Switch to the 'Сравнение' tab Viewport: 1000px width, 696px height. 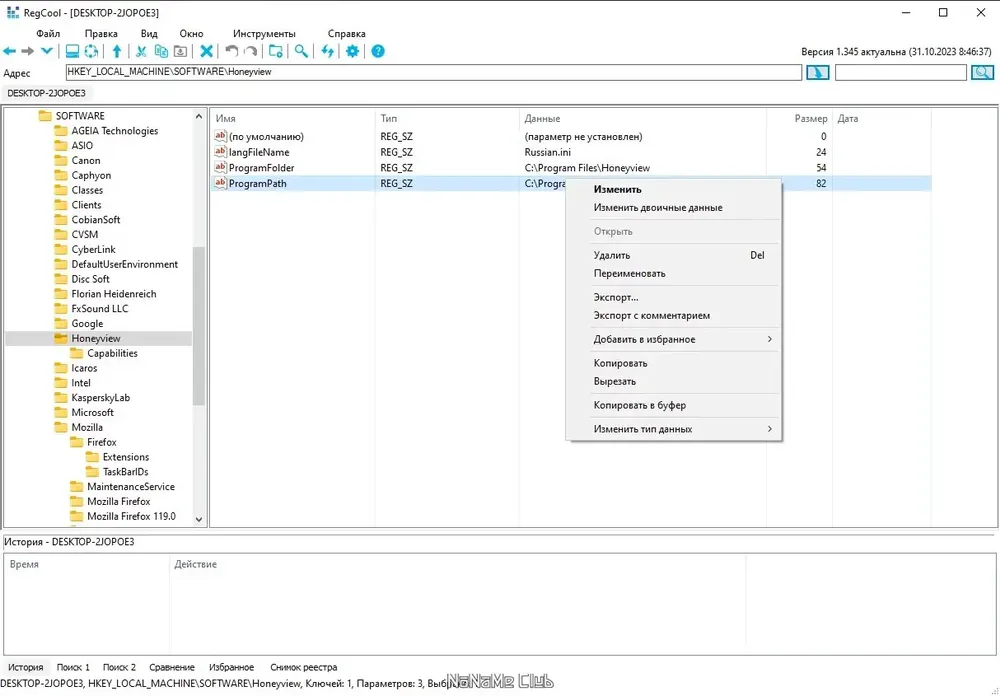172,667
